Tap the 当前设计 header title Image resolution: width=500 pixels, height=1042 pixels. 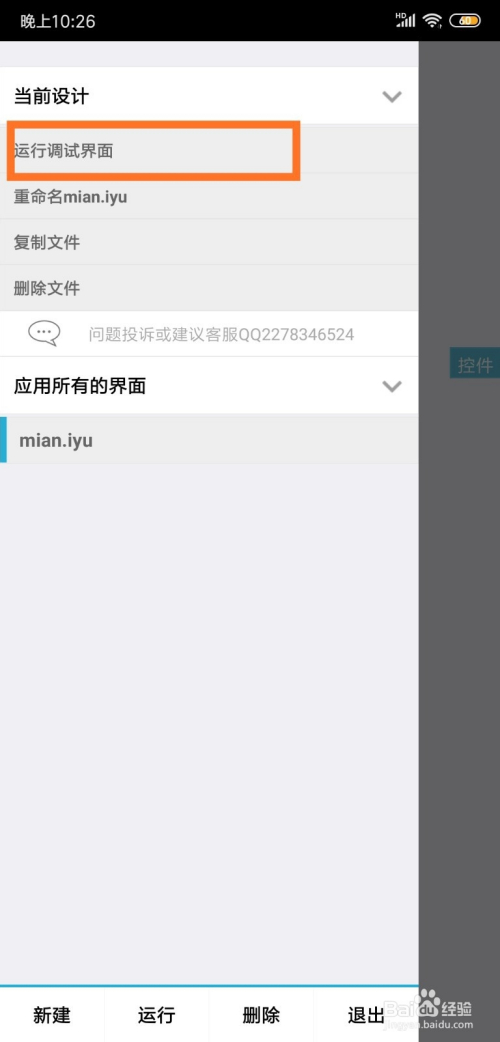pyautogui.click(x=51, y=97)
